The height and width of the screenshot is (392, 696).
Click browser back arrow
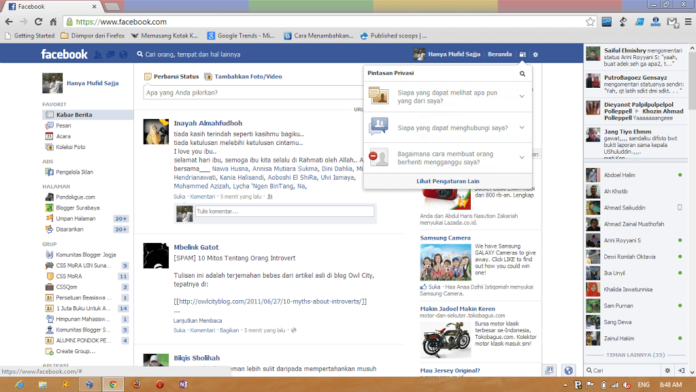click(x=9, y=21)
